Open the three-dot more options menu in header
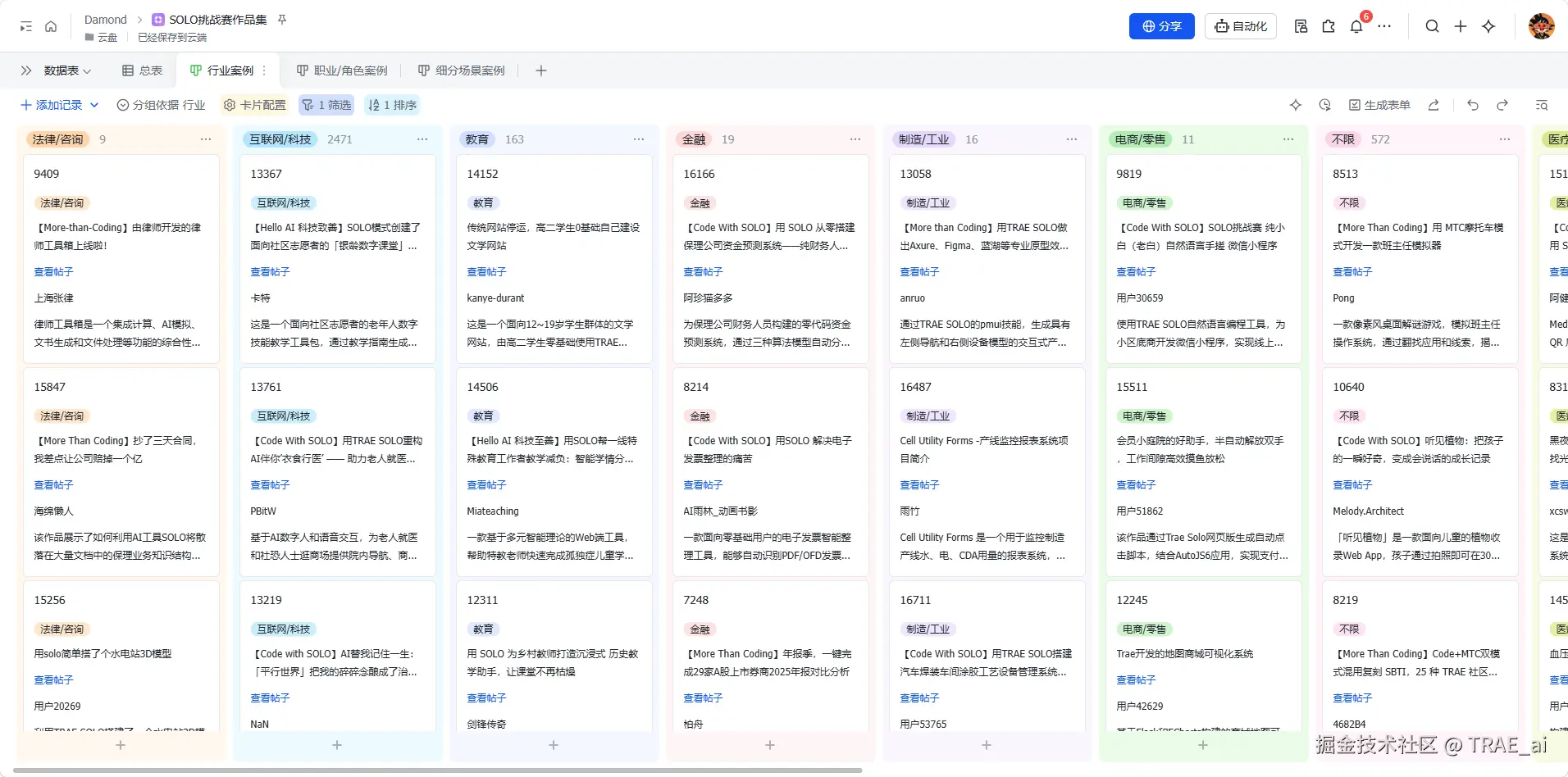The image size is (1568, 777). click(1384, 27)
